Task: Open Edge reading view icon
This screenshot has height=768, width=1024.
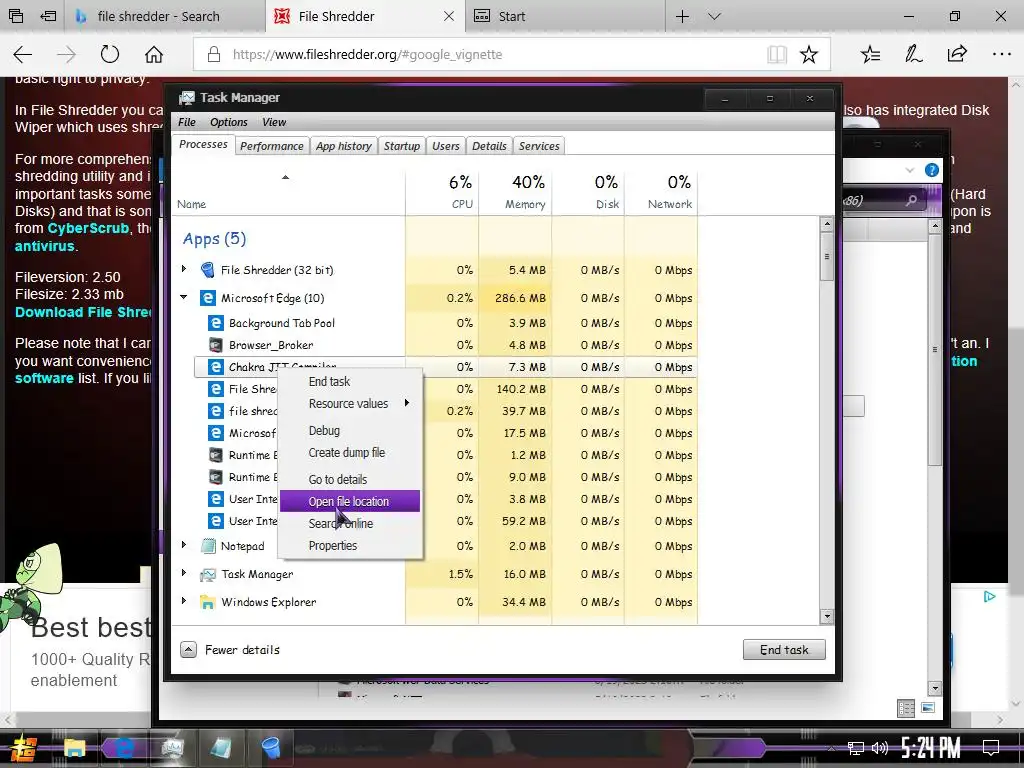Action: tap(776, 54)
